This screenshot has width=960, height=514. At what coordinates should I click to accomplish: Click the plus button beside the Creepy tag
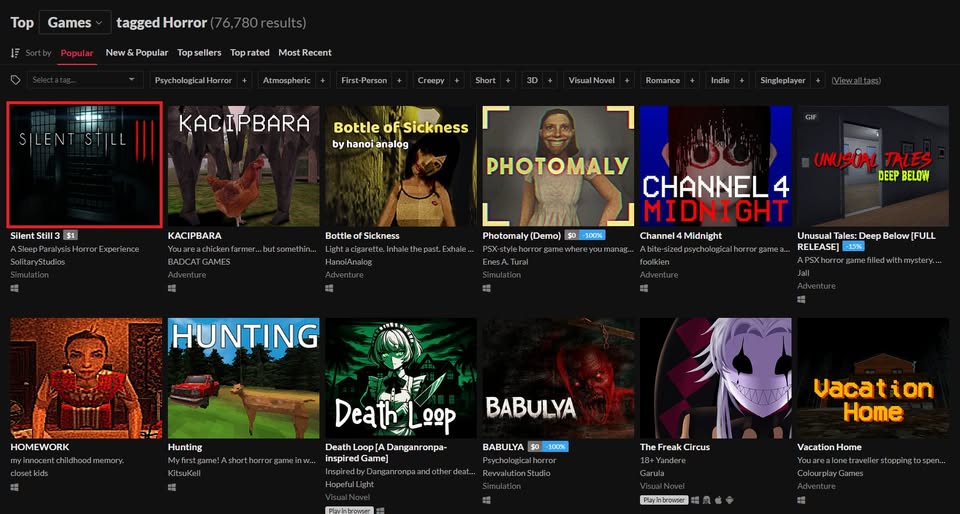tap(456, 80)
